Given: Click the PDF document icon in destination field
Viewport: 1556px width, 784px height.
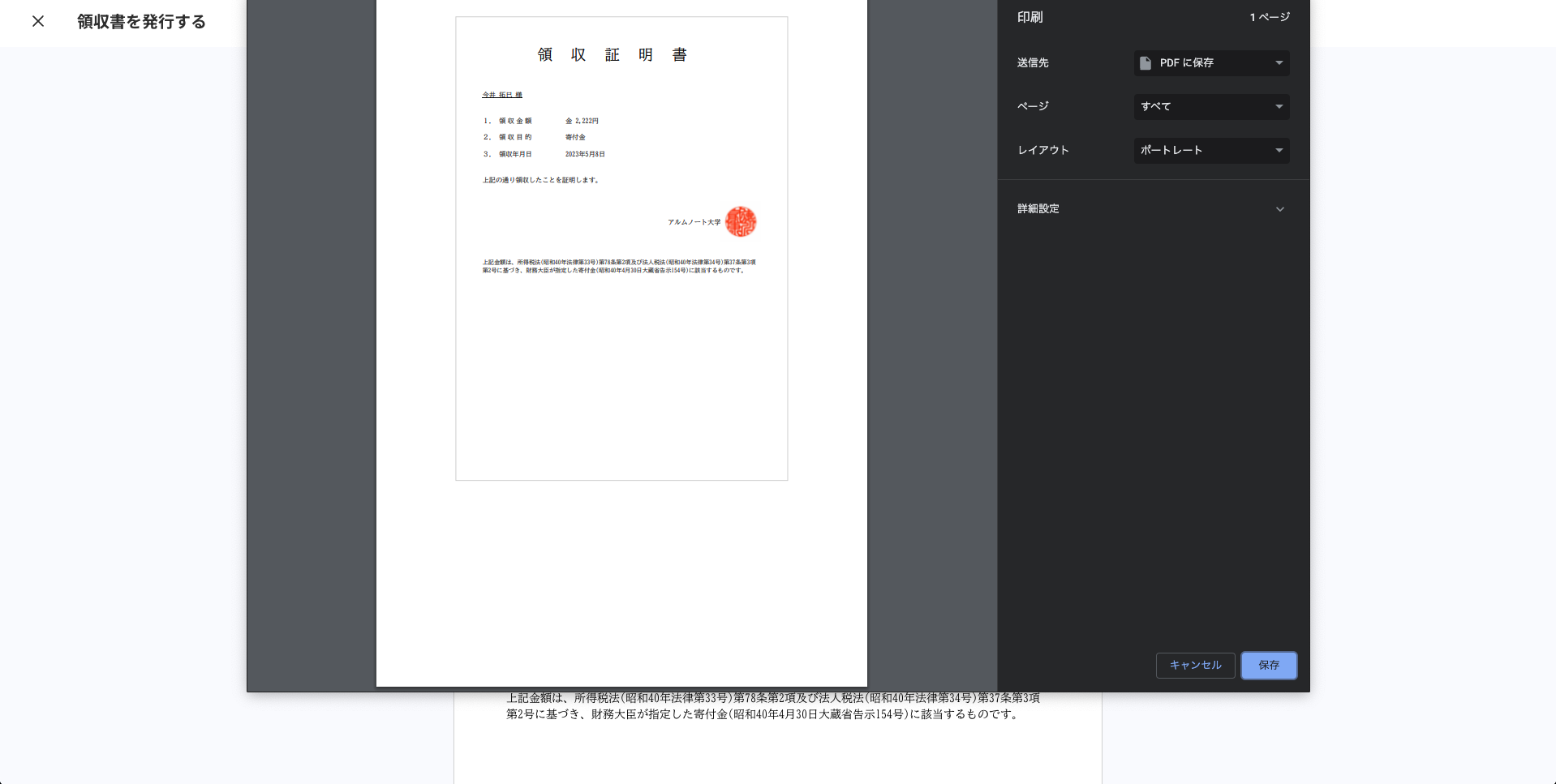Looking at the screenshot, I should pyautogui.click(x=1146, y=63).
